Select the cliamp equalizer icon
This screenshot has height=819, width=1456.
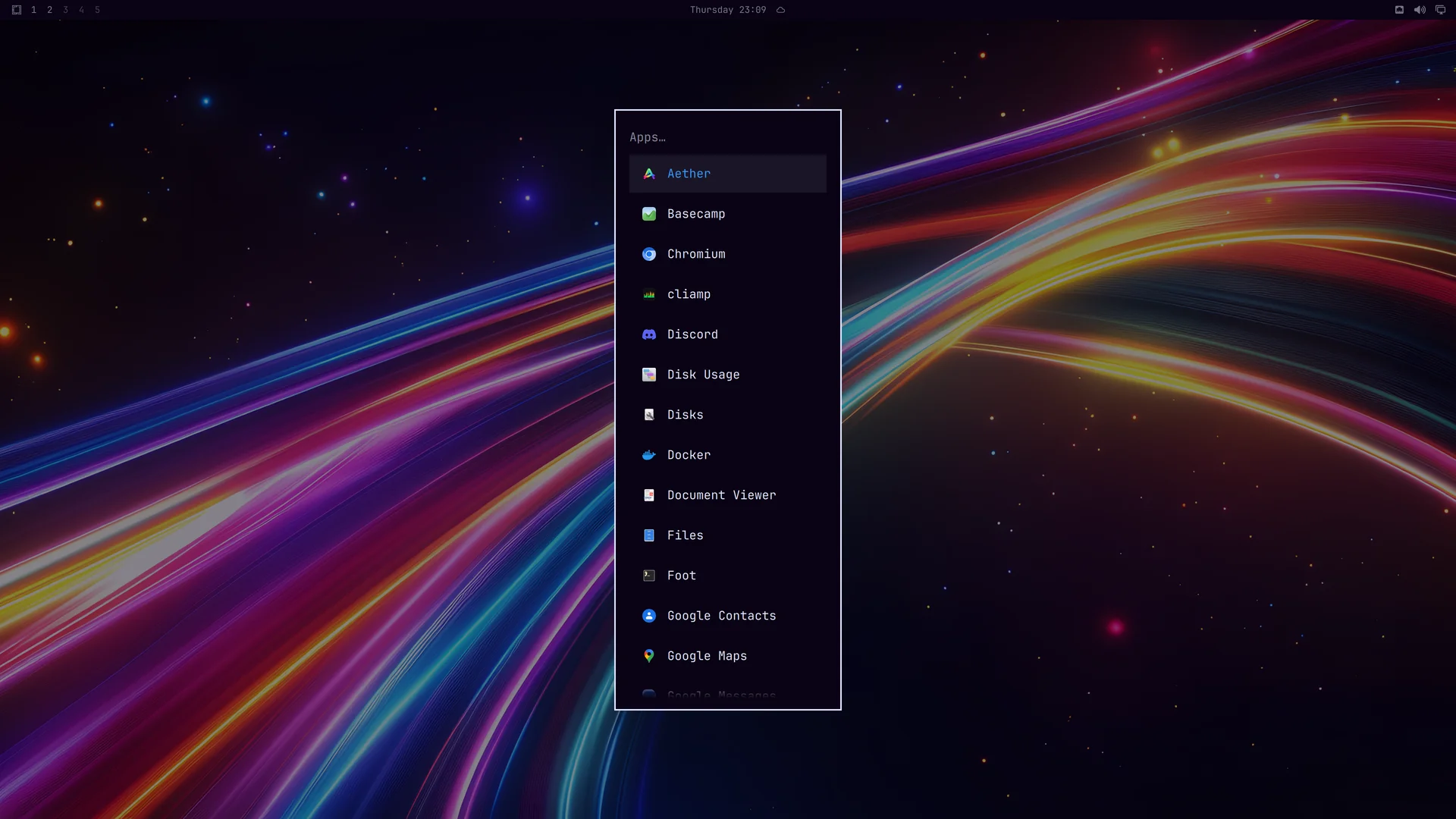[x=649, y=294]
